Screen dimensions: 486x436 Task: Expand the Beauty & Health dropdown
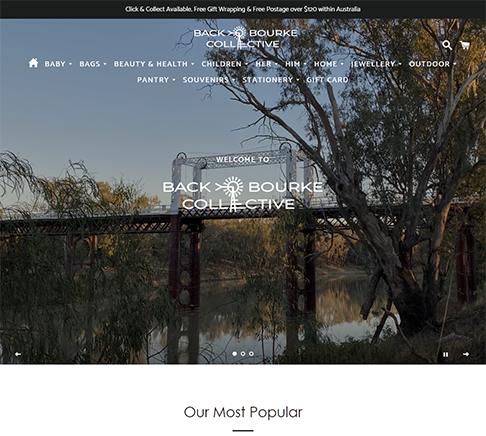154,64
